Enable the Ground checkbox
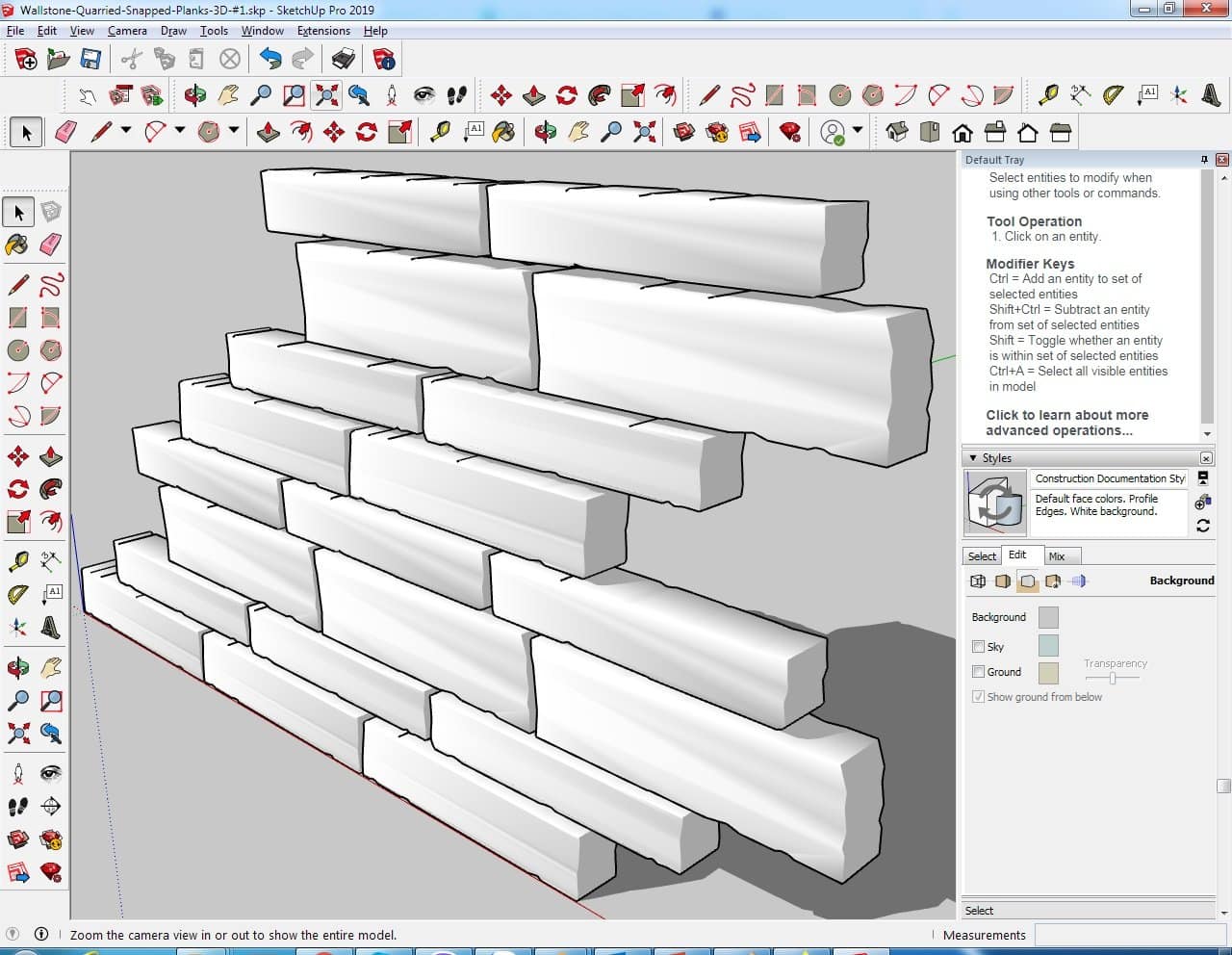1232x955 pixels. (x=978, y=672)
